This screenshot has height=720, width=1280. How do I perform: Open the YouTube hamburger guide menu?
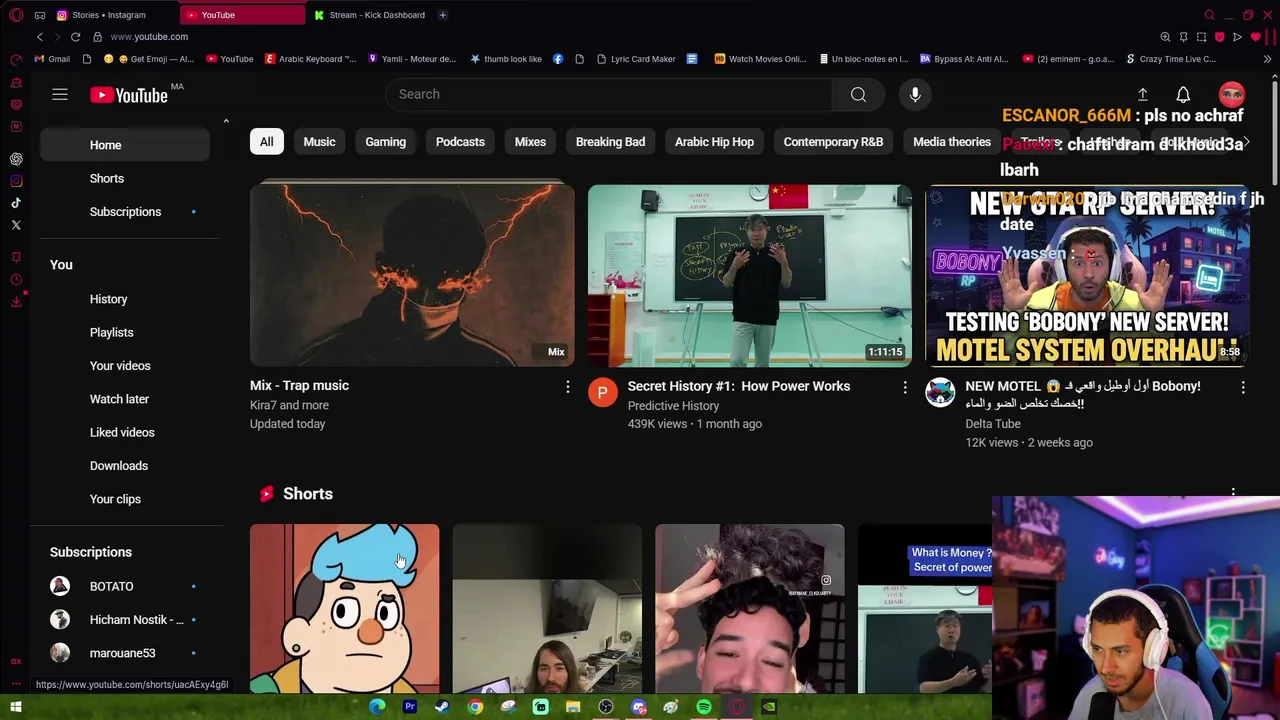[60, 94]
